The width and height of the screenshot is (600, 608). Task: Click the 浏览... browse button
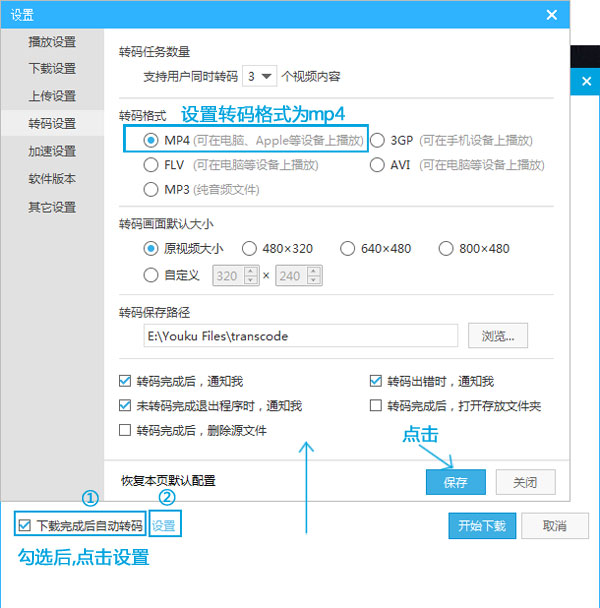click(x=498, y=336)
